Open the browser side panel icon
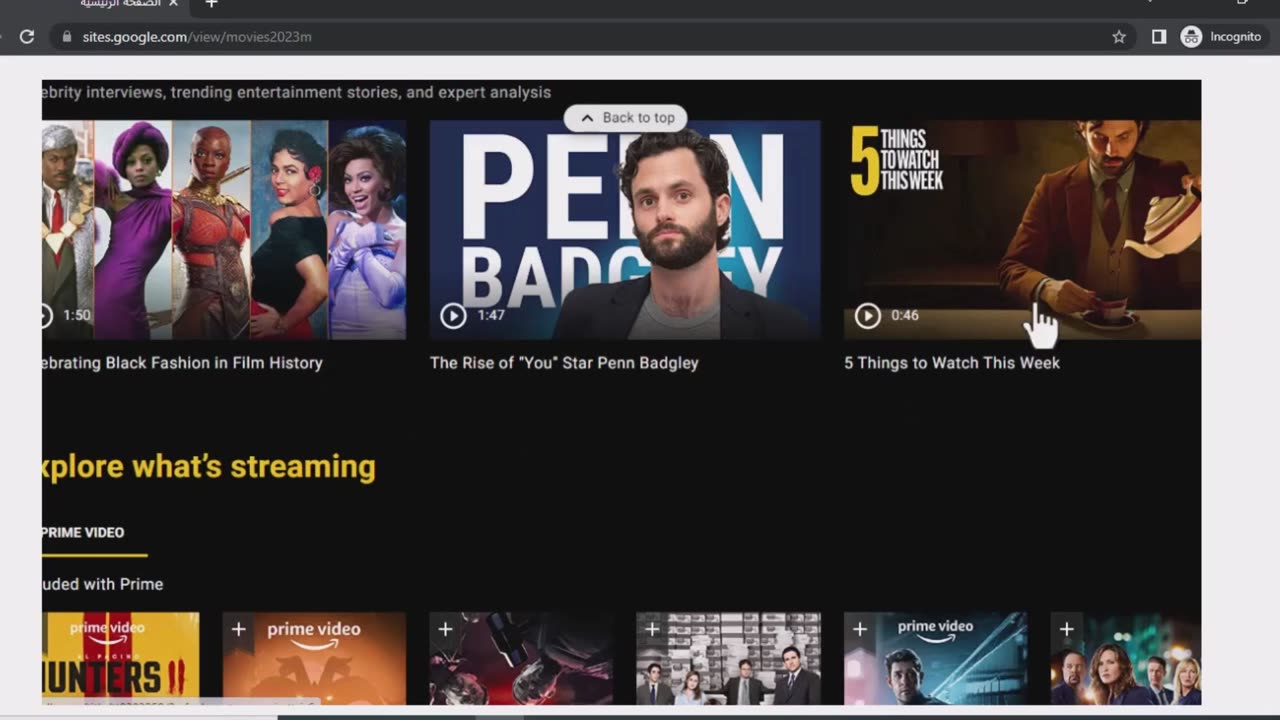Screen dimensions: 1280x720 click(x=1159, y=37)
